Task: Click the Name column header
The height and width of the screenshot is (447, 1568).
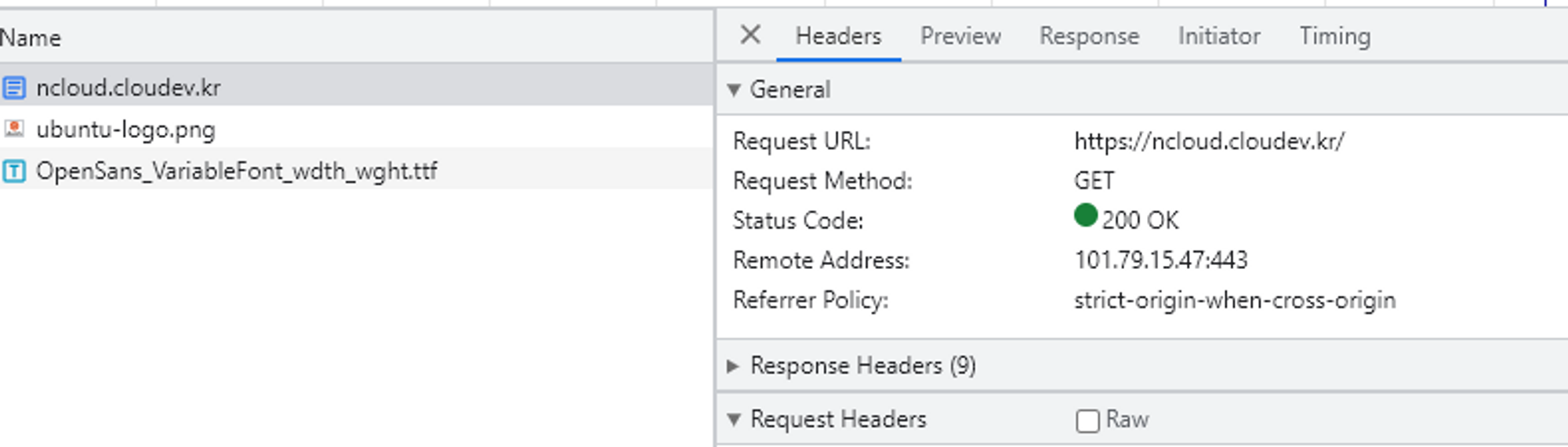Action: [x=357, y=38]
